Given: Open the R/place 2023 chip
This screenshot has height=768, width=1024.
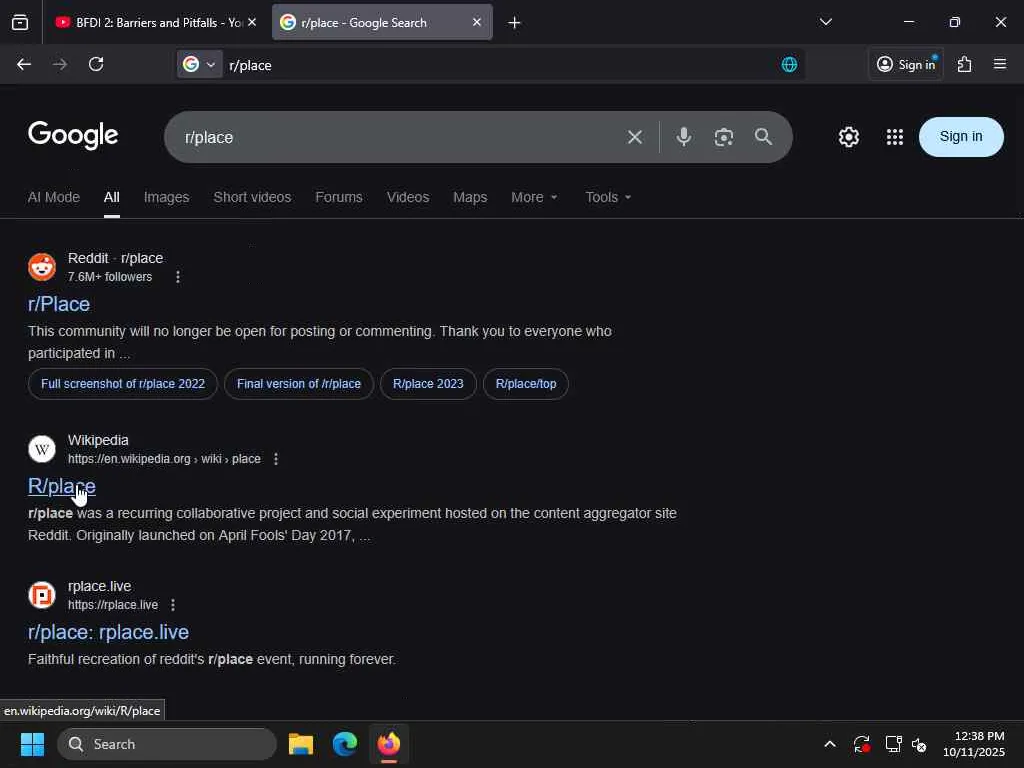Looking at the screenshot, I should click(x=428, y=384).
